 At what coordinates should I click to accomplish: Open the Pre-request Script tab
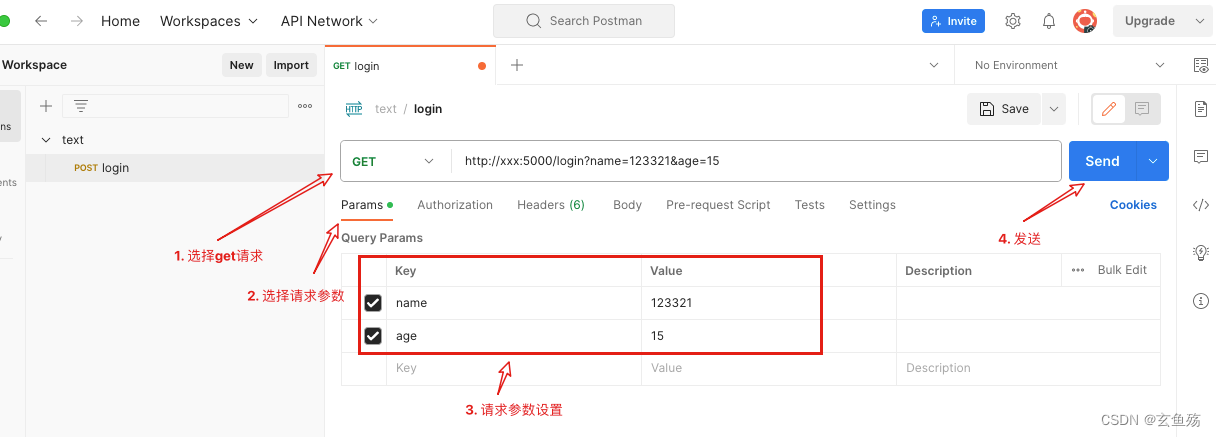point(718,205)
